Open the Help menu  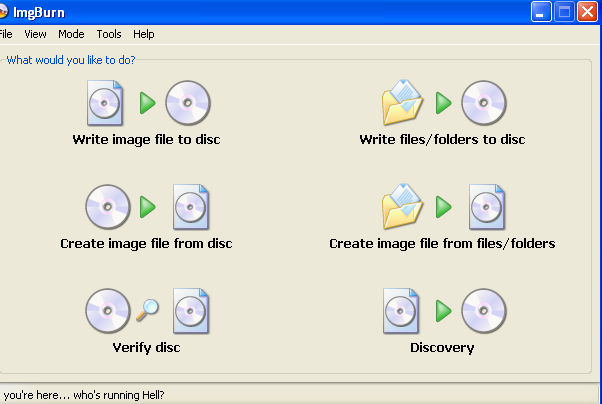144,34
